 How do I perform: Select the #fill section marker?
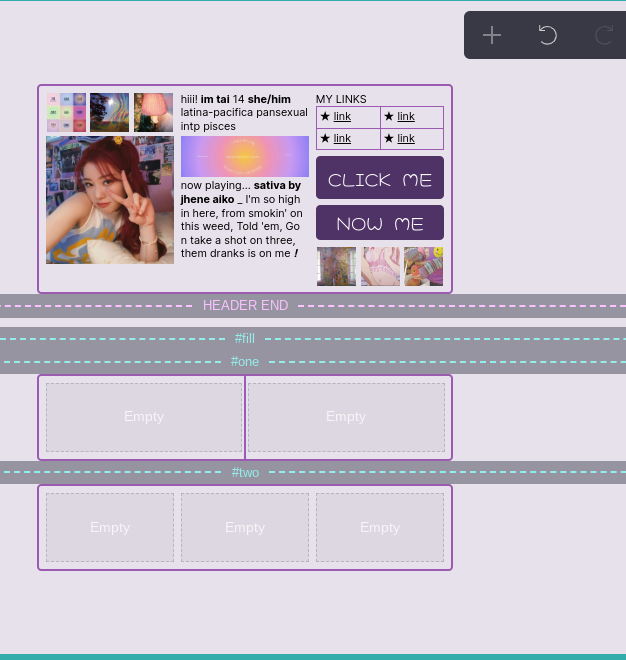click(x=245, y=338)
